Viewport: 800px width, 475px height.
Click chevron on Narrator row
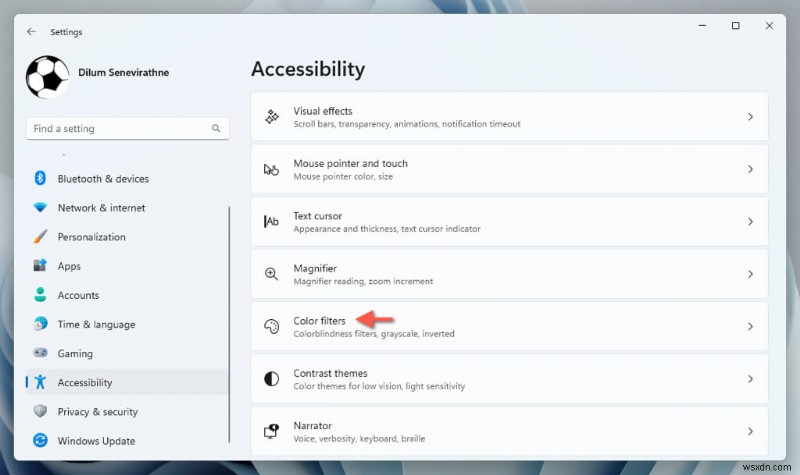[751, 431]
